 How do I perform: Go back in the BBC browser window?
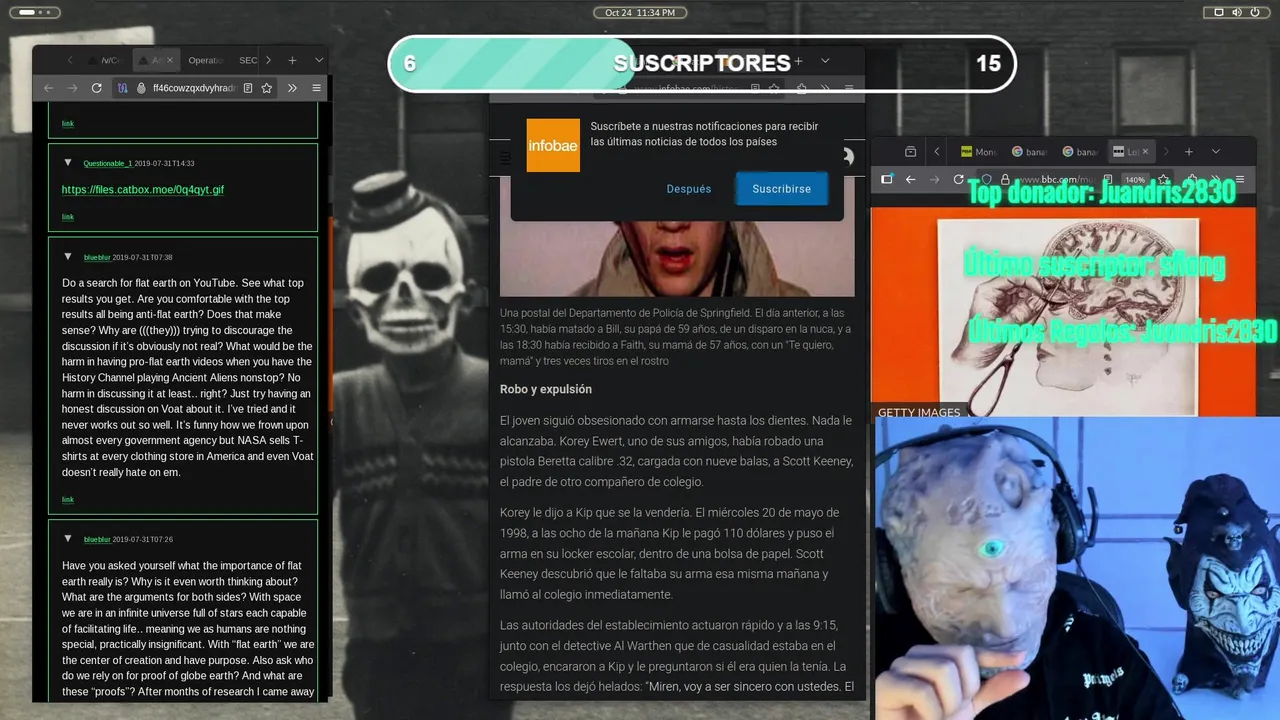pyautogui.click(x=910, y=179)
